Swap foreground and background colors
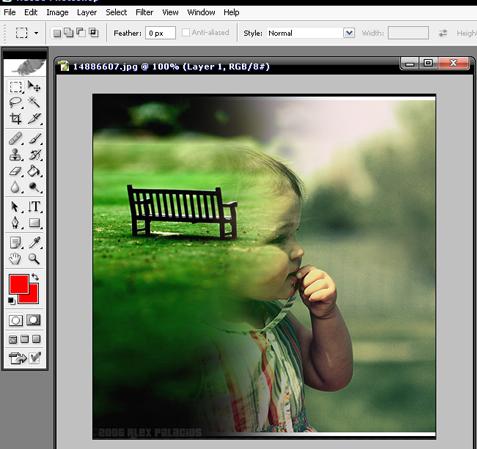 click(x=35, y=277)
